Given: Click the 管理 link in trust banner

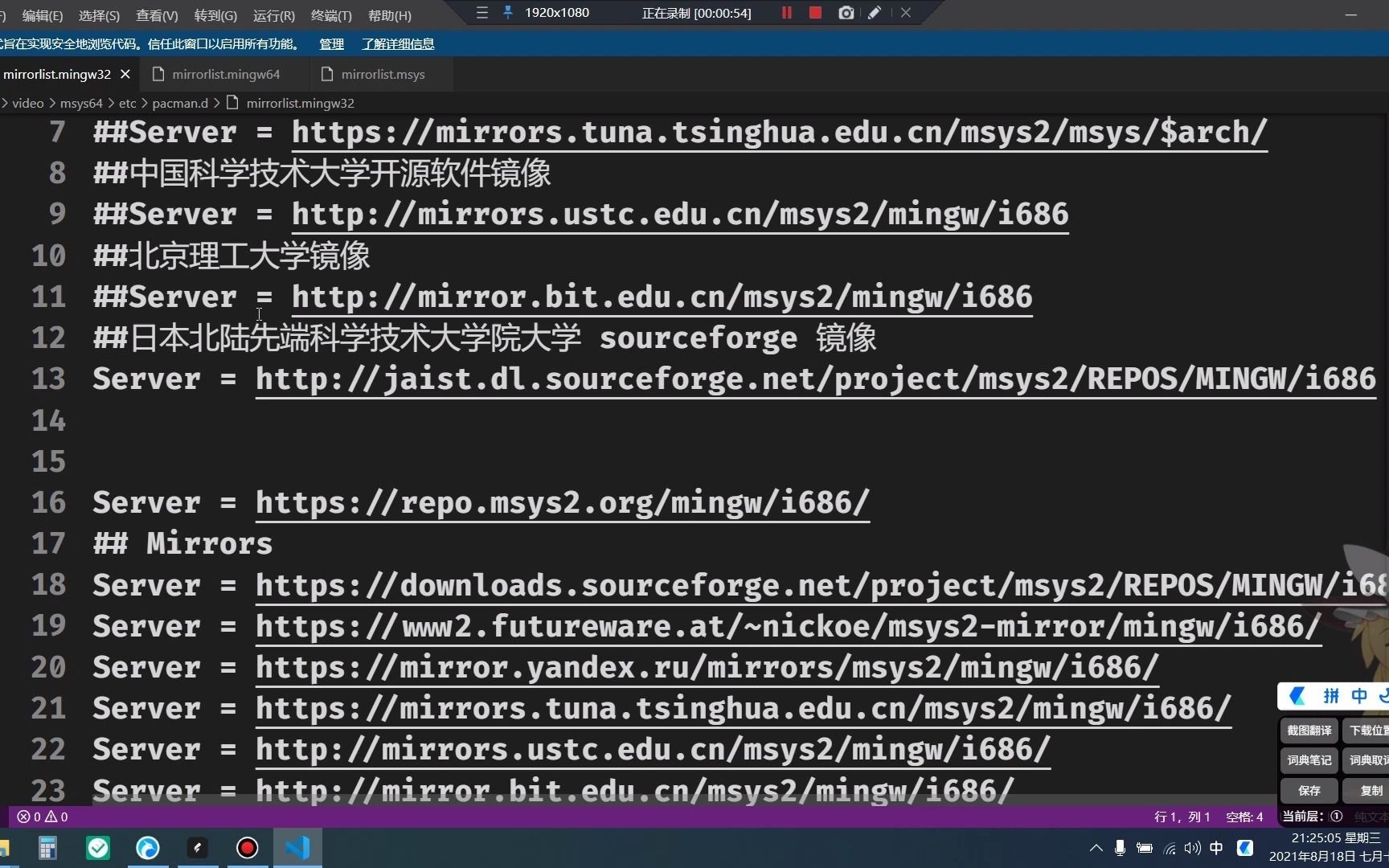Looking at the screenshot, I should coord(331,44).
